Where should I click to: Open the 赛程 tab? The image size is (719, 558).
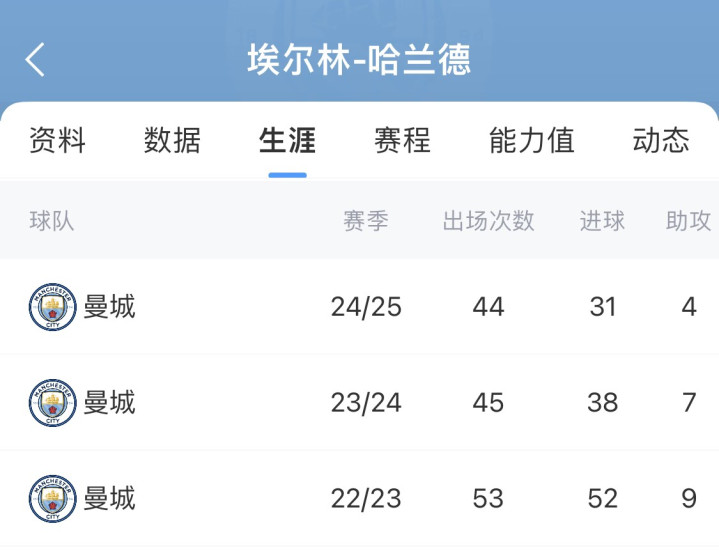click(402, 140)
